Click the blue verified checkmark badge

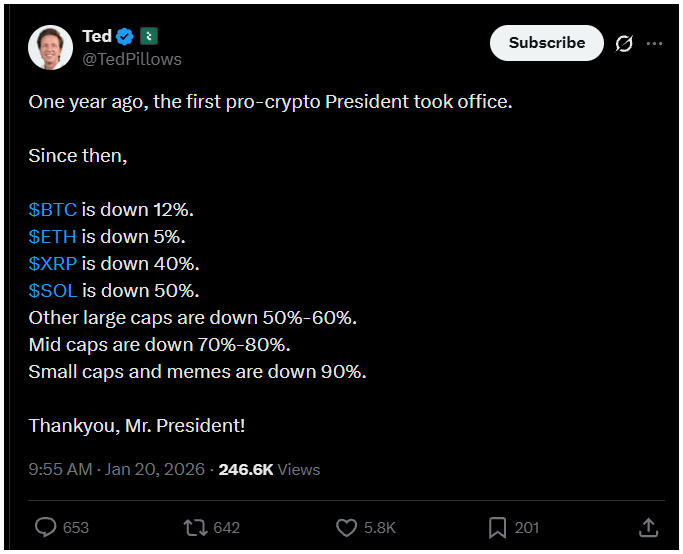125,37
